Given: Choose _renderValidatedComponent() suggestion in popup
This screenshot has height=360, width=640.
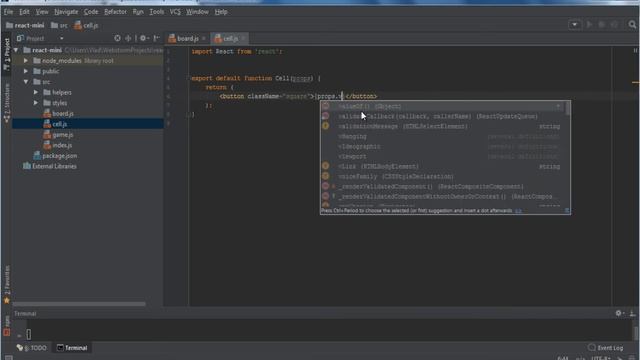Looking at the screenshot, I should point(442,187).
